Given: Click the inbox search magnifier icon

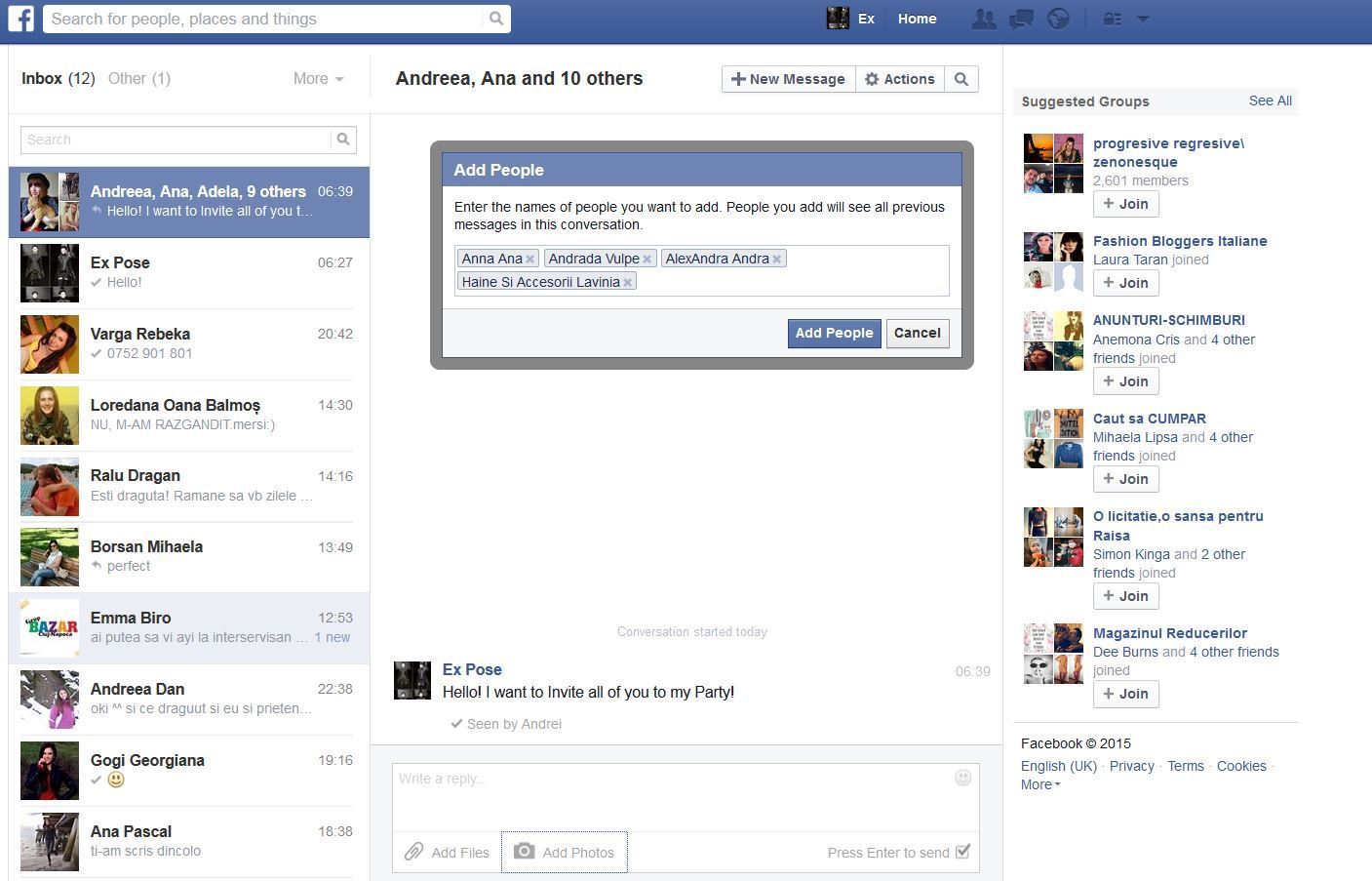Looking at the screenshot, I should coord(343,140).
